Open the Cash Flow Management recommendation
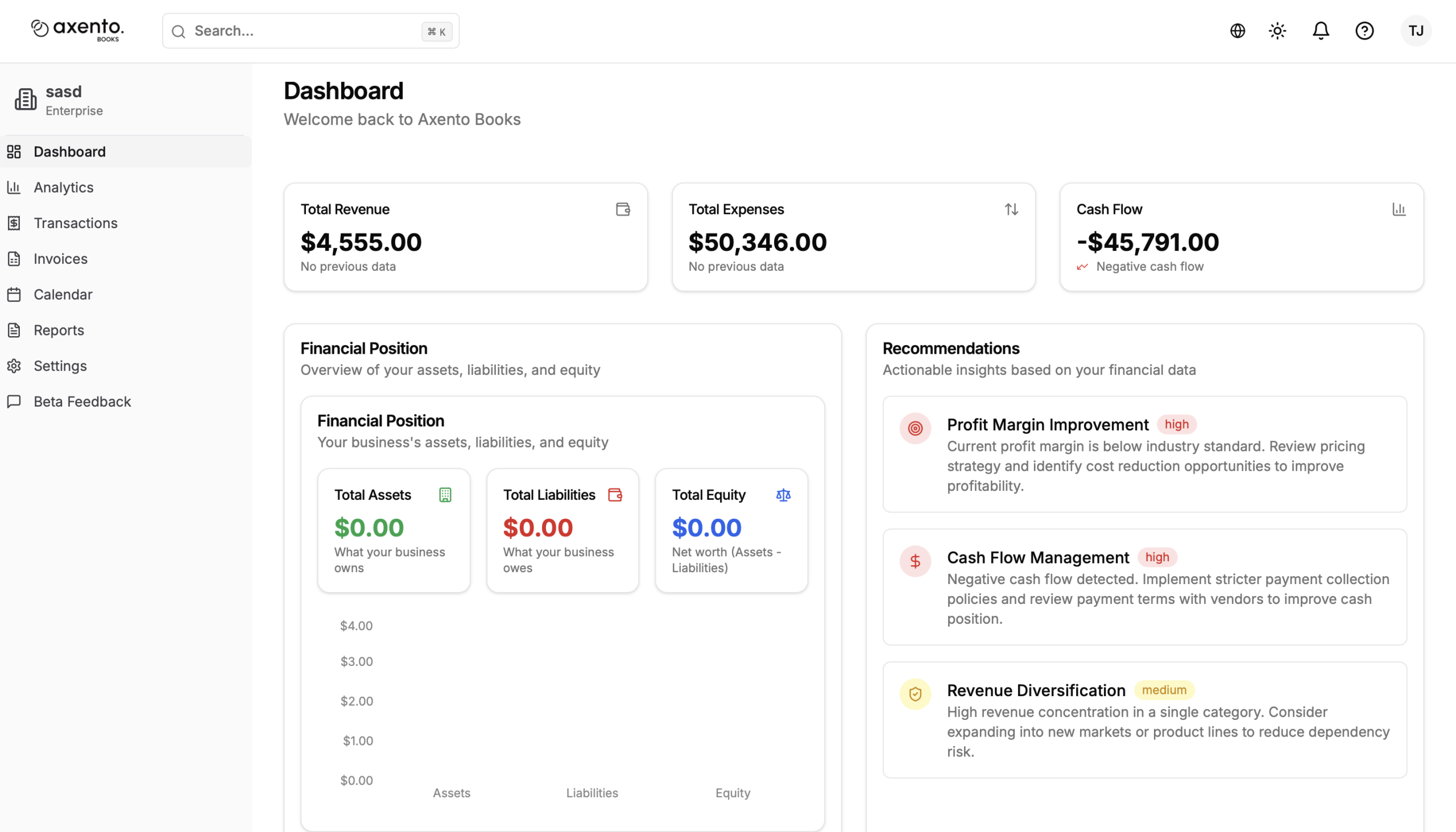This screenshot has height=832, width=1456. click(x=1144, y=587)
